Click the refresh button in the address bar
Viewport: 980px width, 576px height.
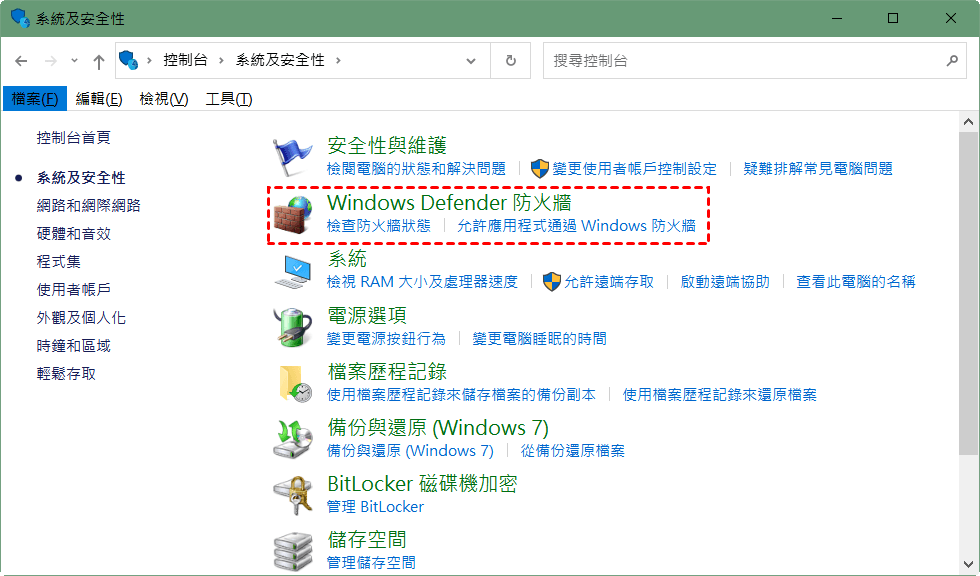511,61
